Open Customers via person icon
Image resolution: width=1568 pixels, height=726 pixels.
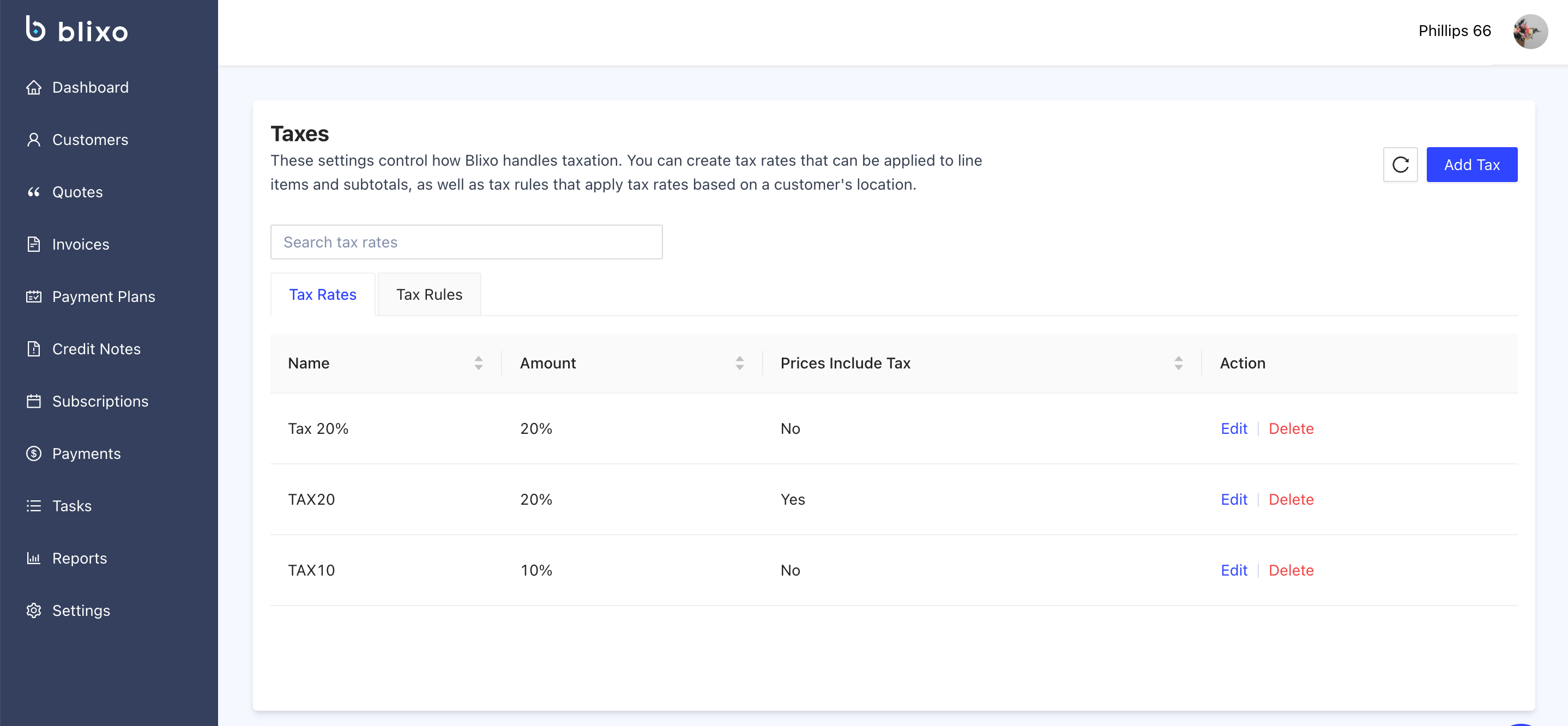click(33, 140)
